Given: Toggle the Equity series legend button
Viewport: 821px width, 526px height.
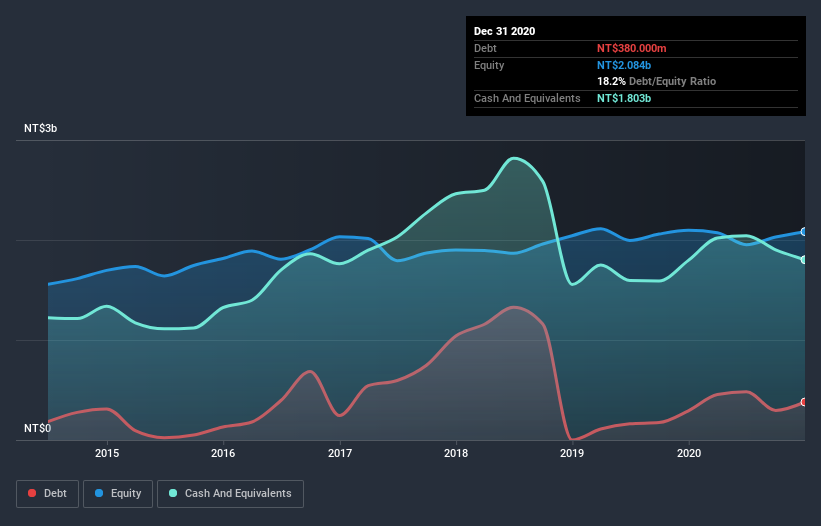Looking at the screenshot, I should 118,494.
